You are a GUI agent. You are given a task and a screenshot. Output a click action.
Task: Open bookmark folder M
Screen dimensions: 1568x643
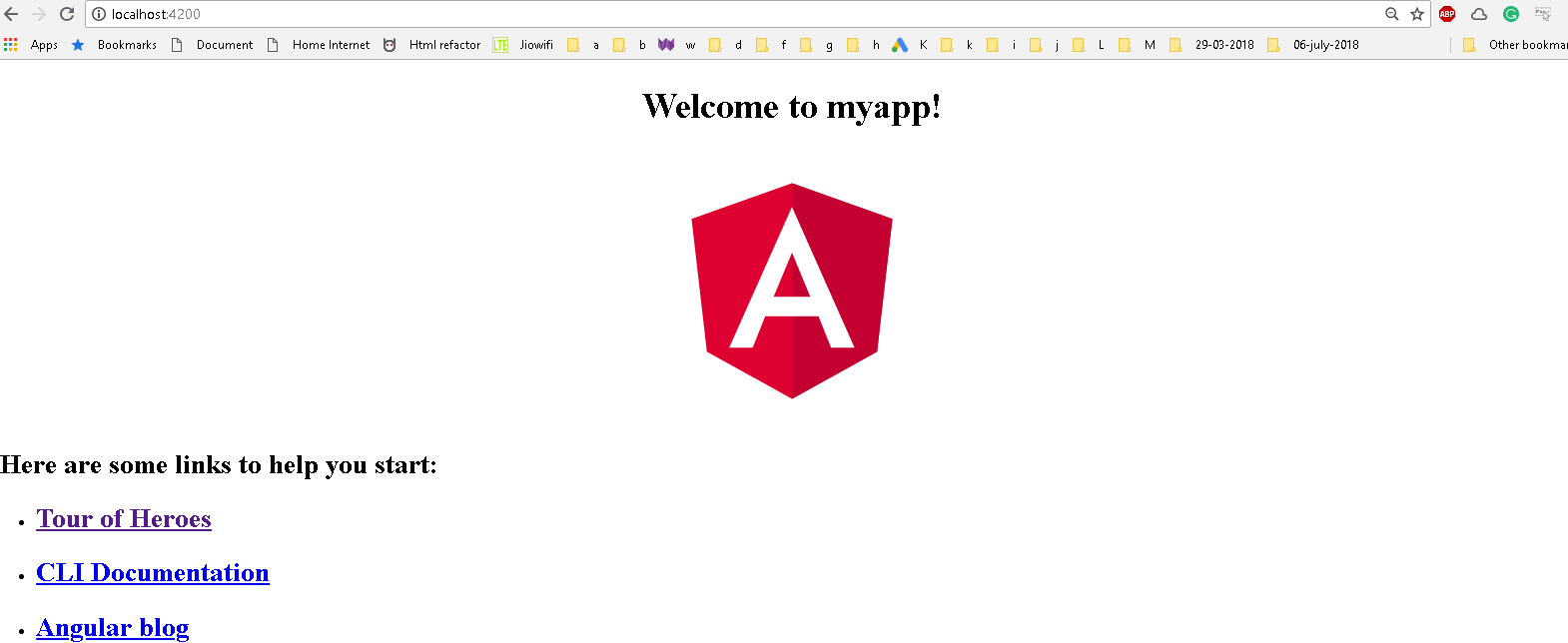1137,45
